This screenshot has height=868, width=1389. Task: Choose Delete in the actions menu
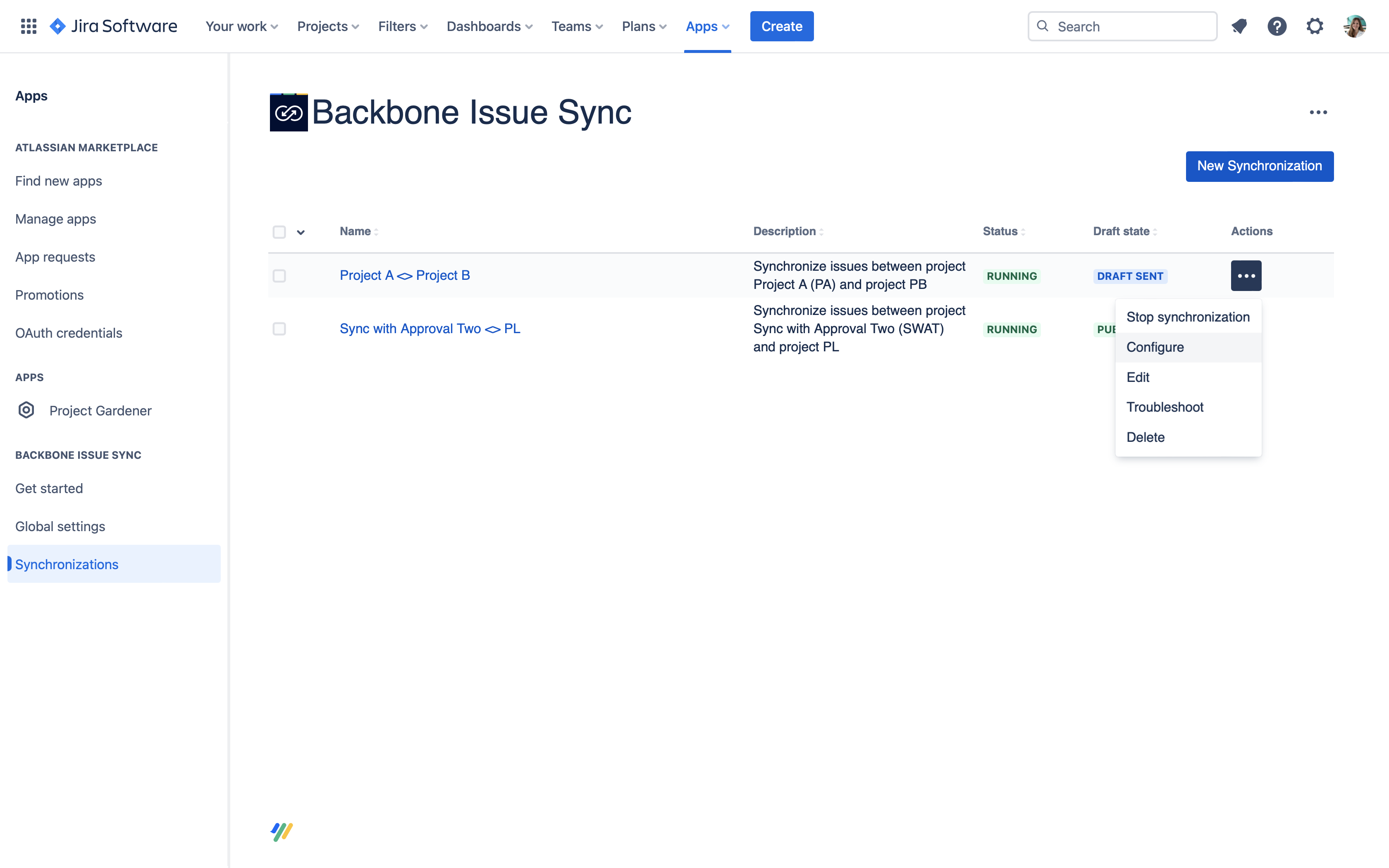coord(1188,437)
